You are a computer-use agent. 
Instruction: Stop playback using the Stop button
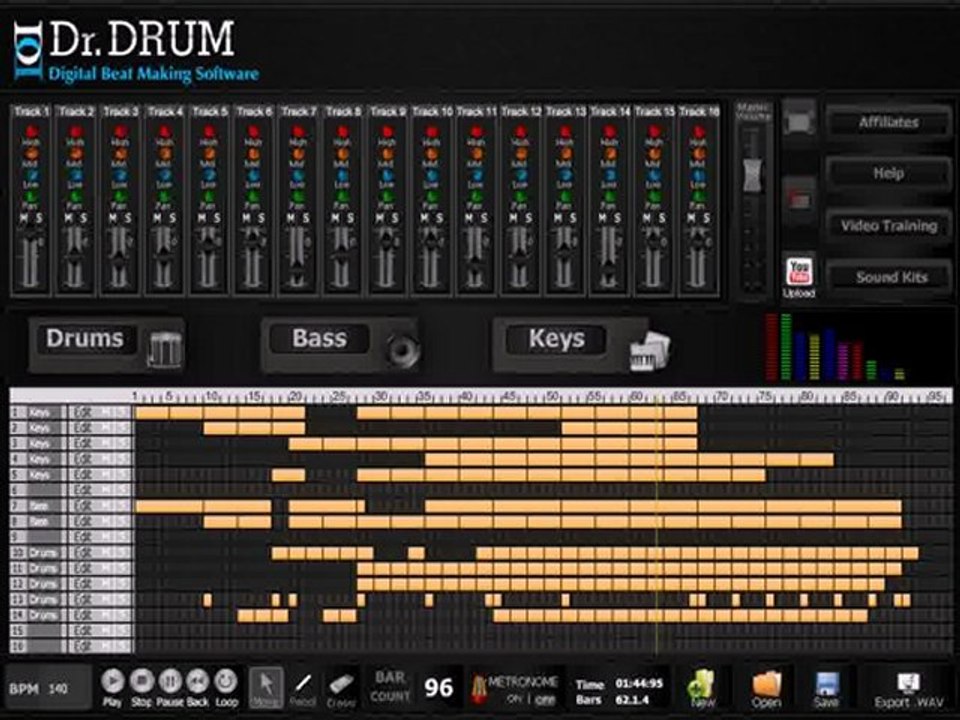[x=141, y=681]
